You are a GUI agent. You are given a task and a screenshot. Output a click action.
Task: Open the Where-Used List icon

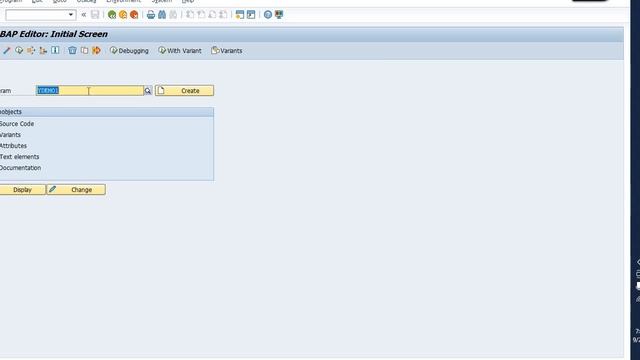[31, 50]
